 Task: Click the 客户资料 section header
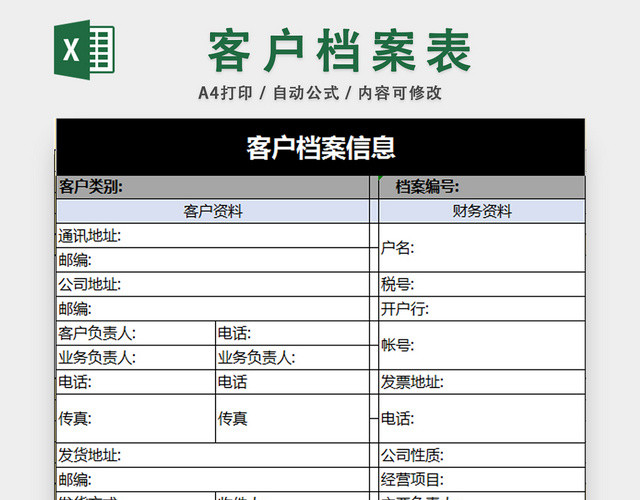coord(213,211)
